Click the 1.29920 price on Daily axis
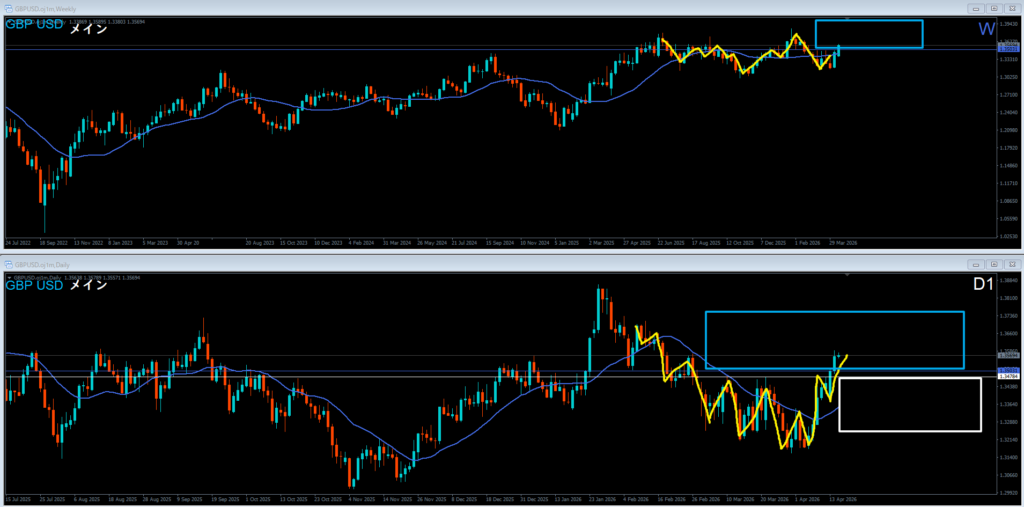 (1009, 493)
